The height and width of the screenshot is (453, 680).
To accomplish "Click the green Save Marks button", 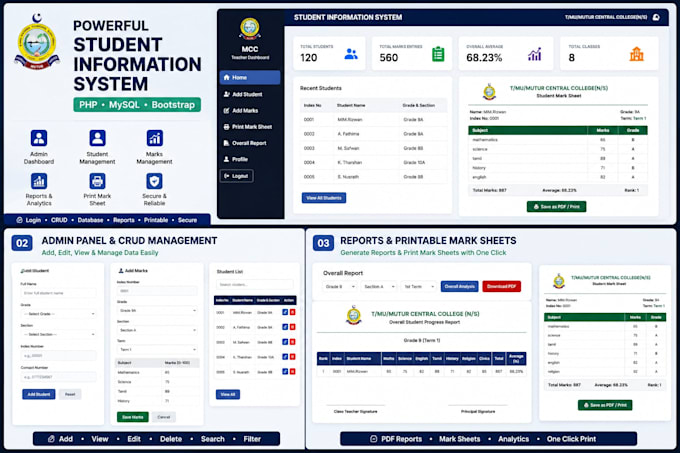I will [x=133, y=417].
